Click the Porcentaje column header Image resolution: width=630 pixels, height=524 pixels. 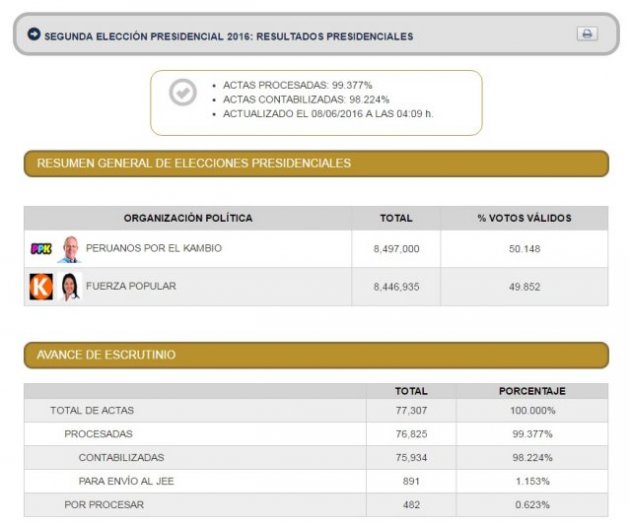[532, 391]
